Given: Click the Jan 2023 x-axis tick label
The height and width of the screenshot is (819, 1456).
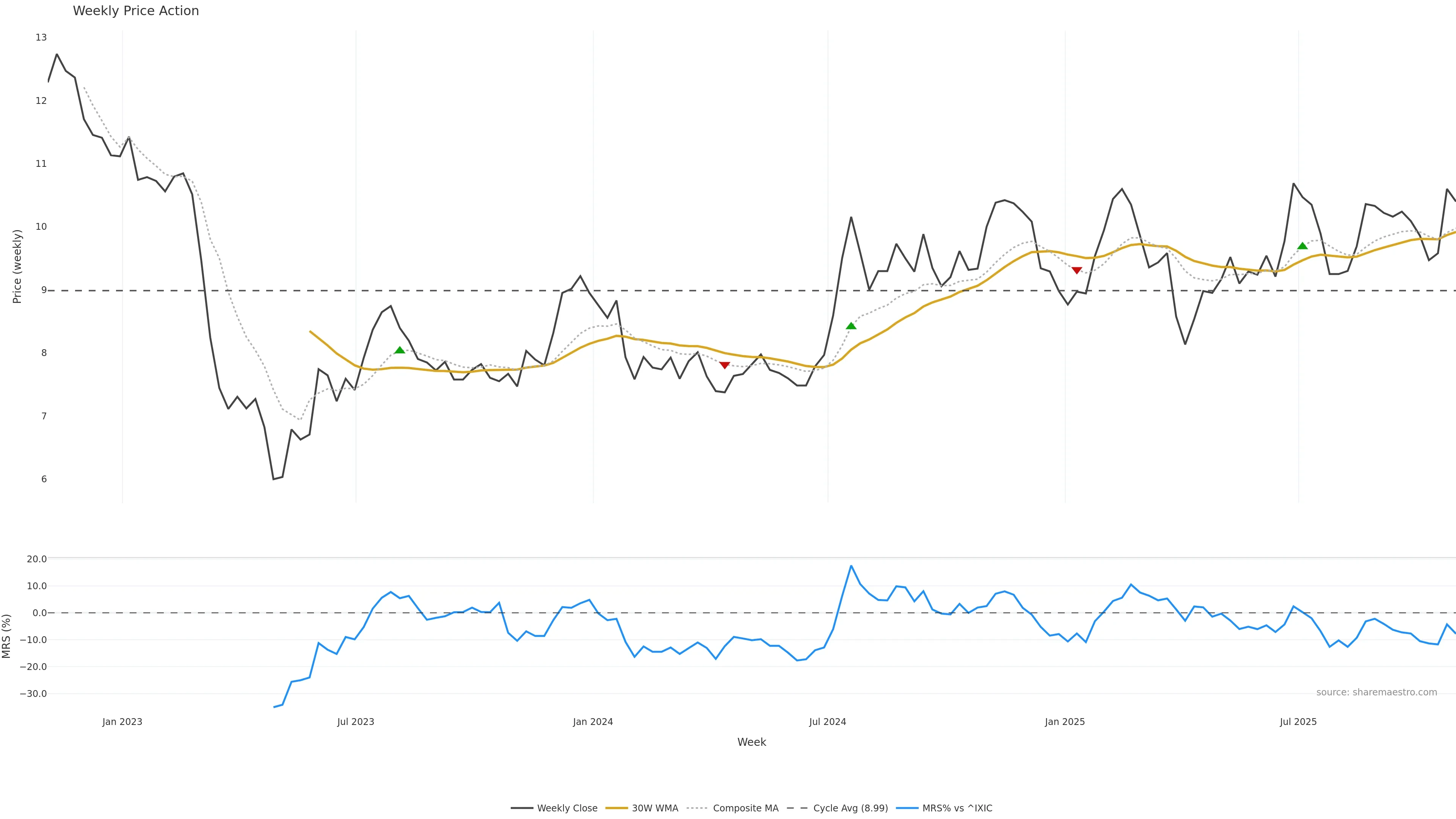Looking at the screenshot, I should pos(122,722).
